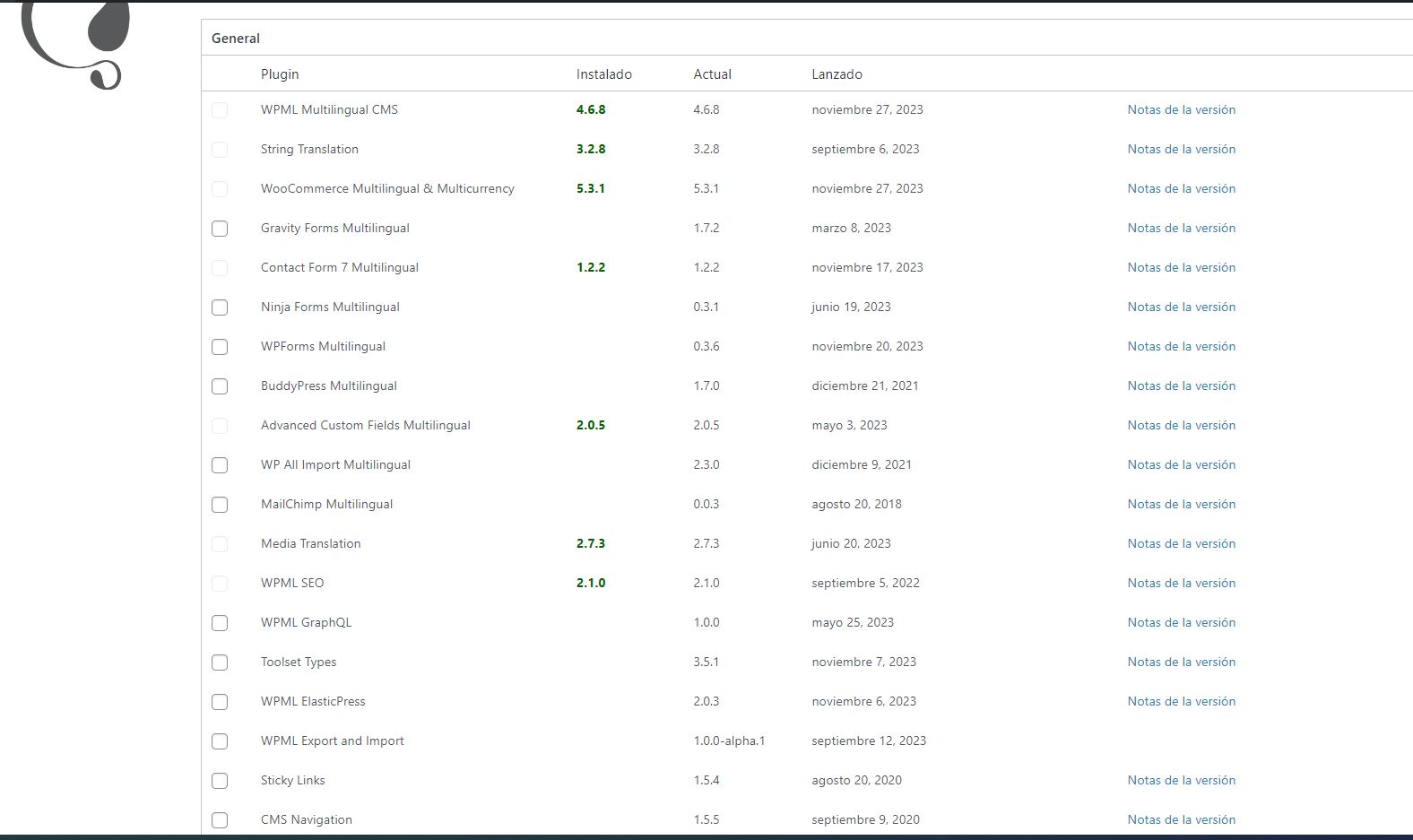Tick the MailChimp Multilingual checkbox

pyautogui.click(x=220, y=505)
